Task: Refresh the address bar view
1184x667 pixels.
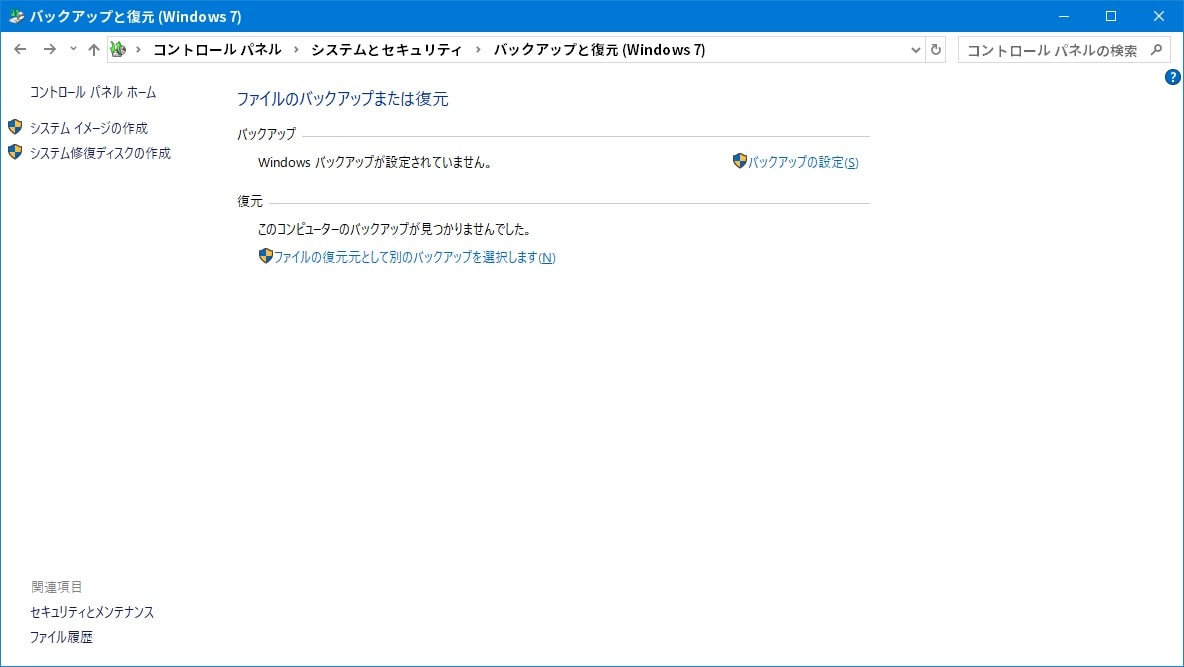Action: (936, 50)
